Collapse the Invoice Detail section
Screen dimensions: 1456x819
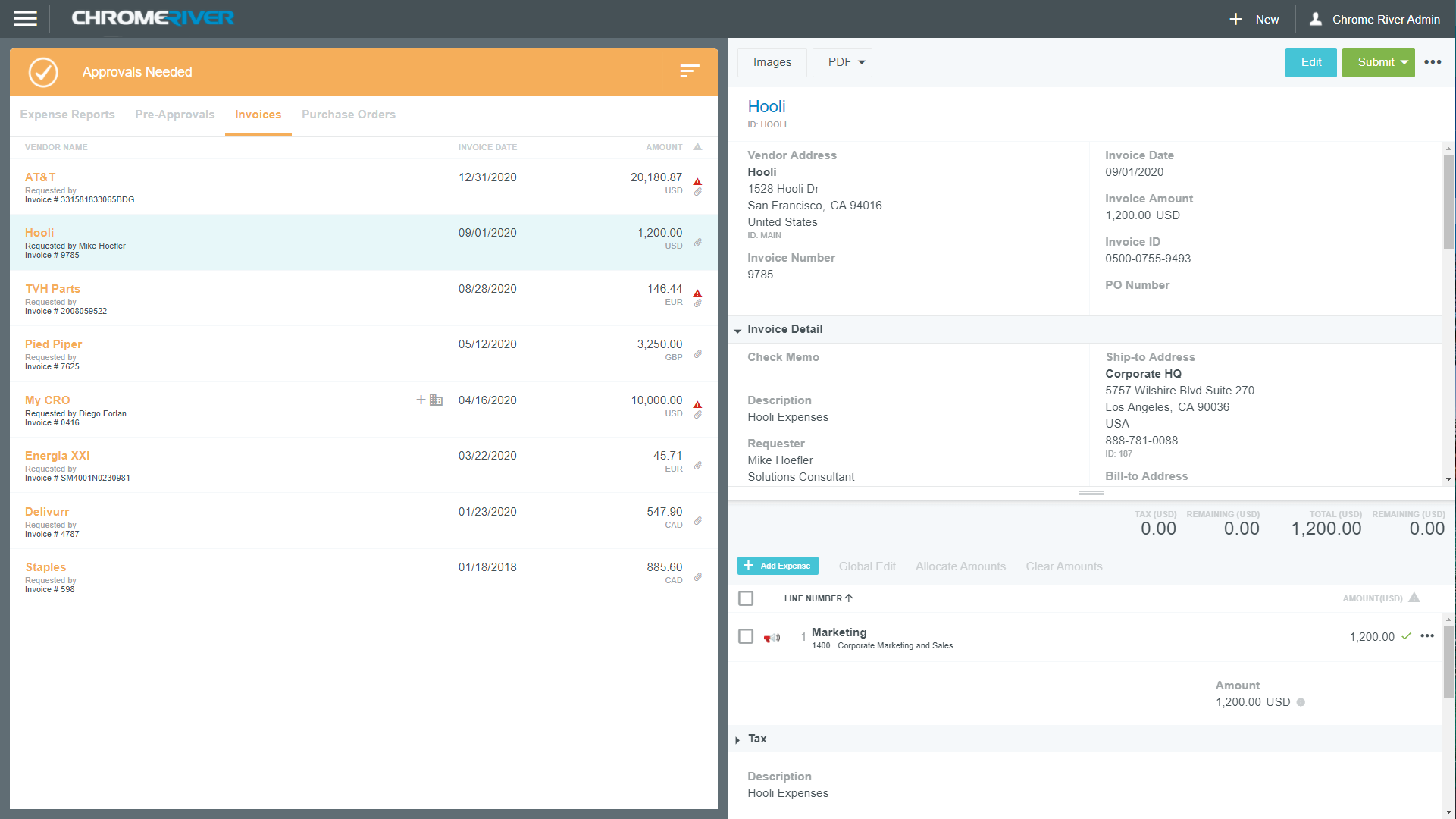(737, 330)
